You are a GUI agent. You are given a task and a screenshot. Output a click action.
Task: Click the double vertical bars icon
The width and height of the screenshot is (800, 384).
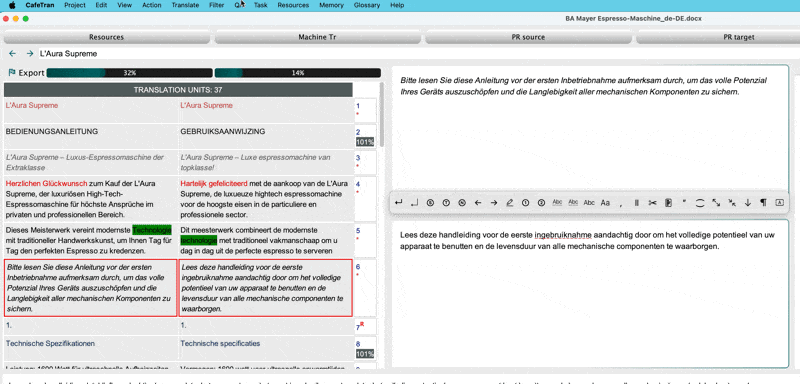tap(636, 202)
